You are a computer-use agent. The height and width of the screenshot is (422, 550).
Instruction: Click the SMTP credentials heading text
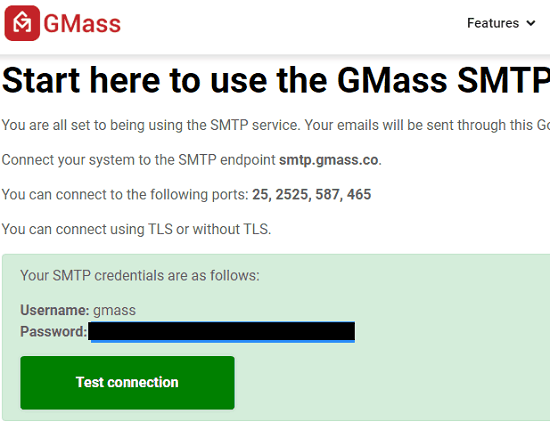click(140, 276)
